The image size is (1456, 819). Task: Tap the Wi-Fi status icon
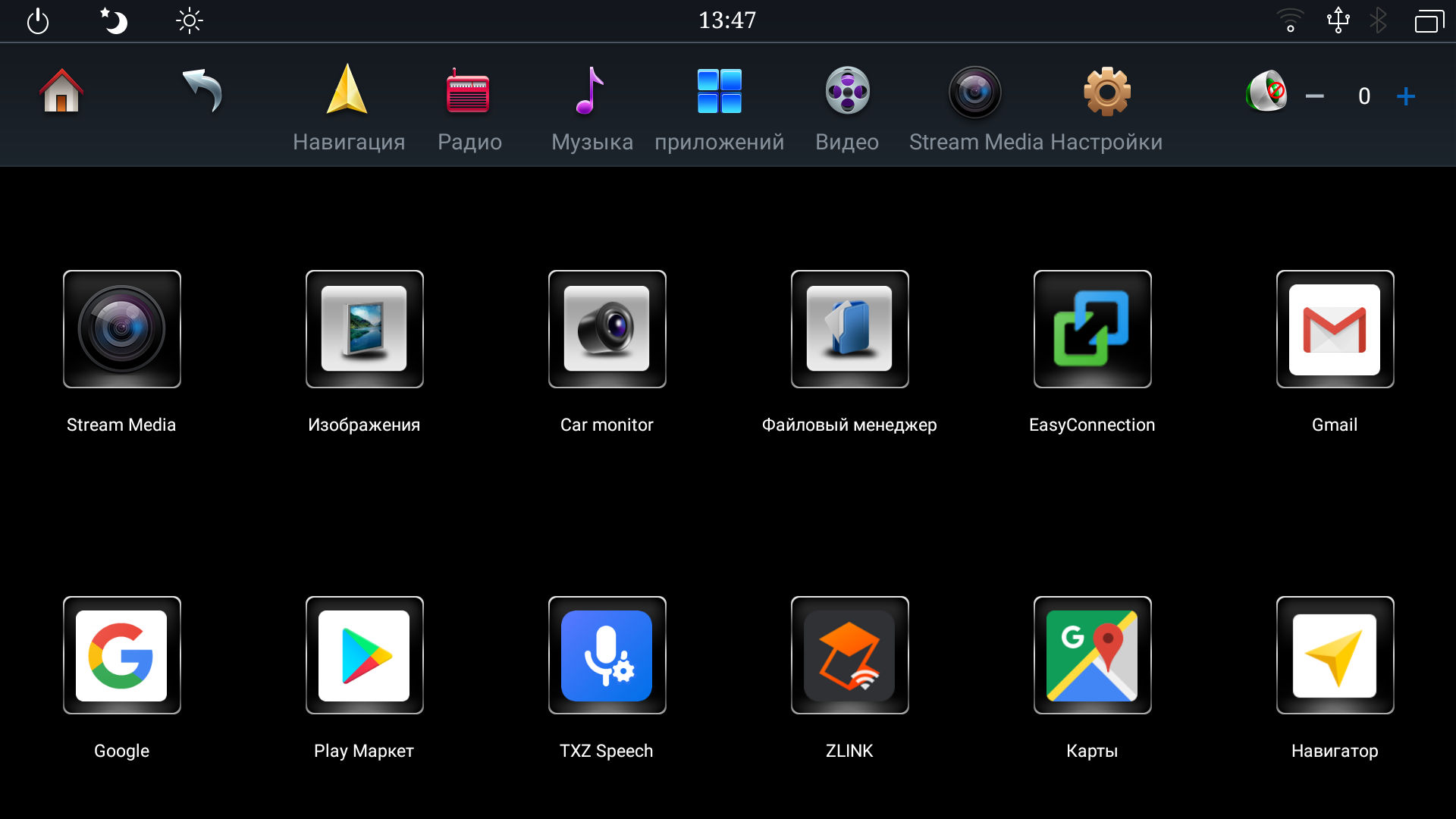1290,20
